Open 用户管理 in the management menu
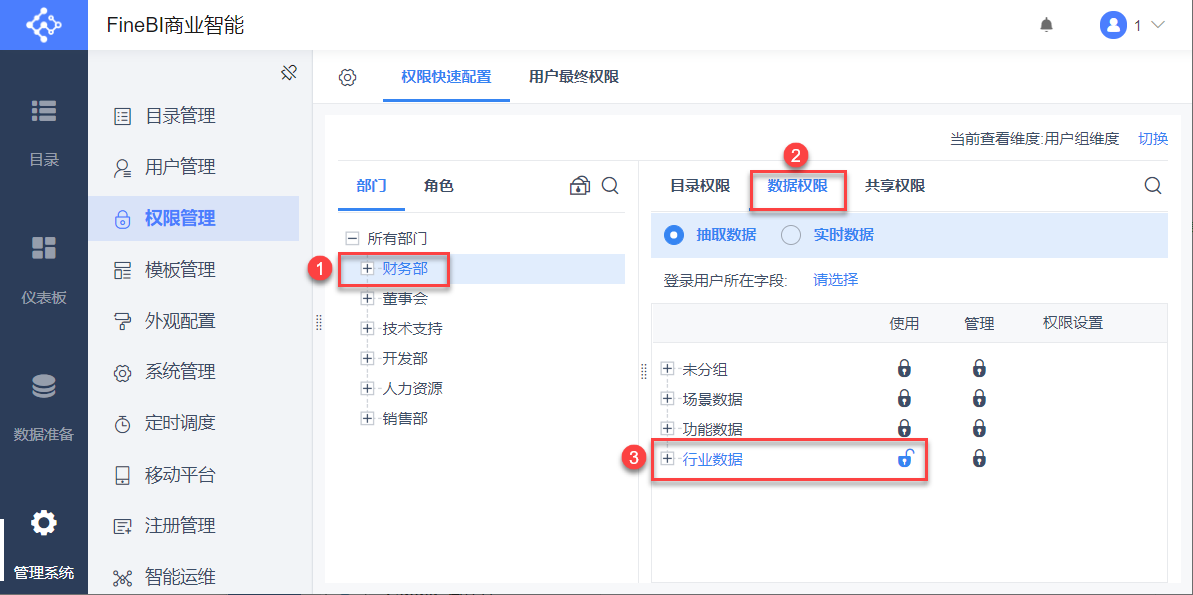The width and height of the screenshot is (1193, 595). coord(180,167)
